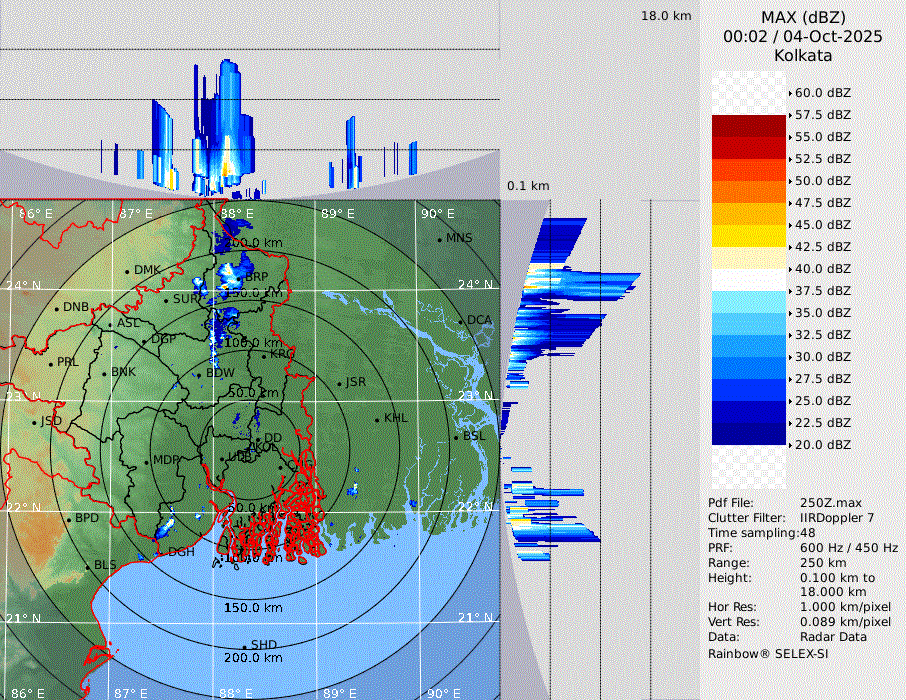Click the DCA station marker dot
Viewport: 906px width, 700px height.
point(462,320)
